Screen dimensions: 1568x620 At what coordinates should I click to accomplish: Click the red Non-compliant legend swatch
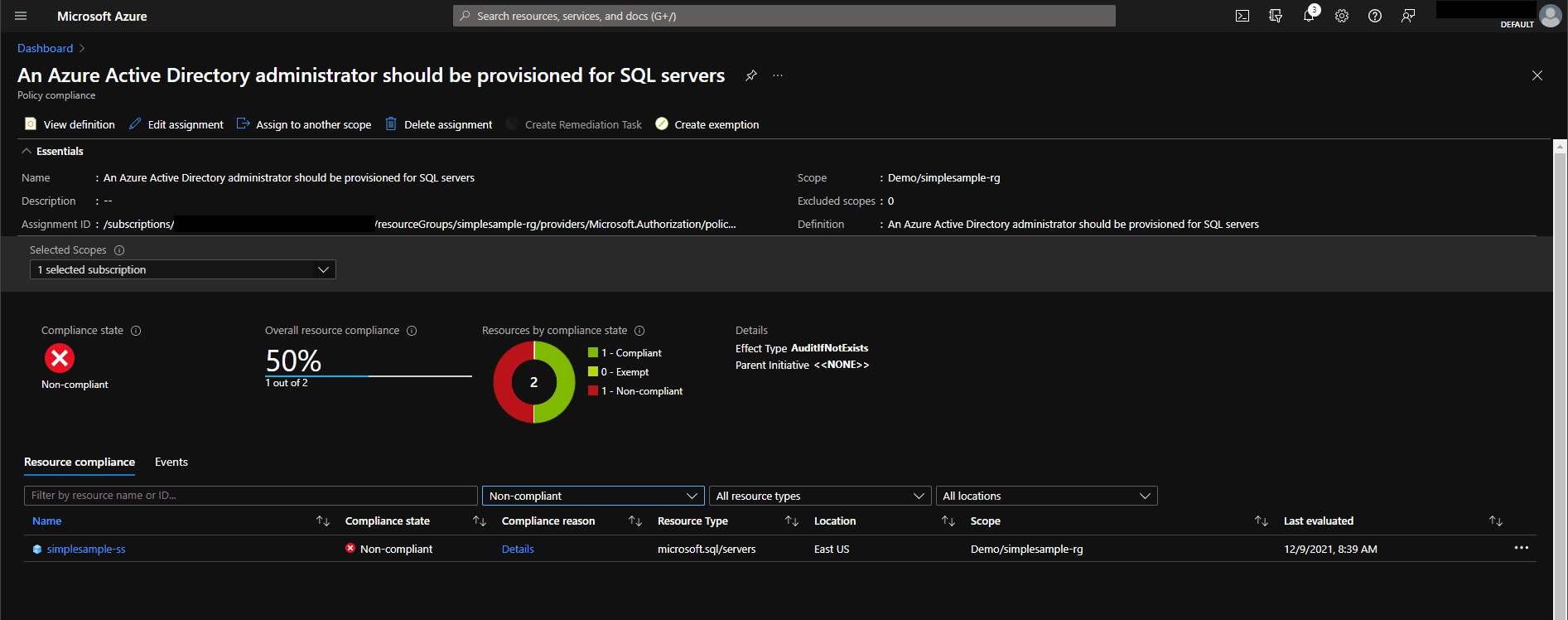[x=593, y=390]
